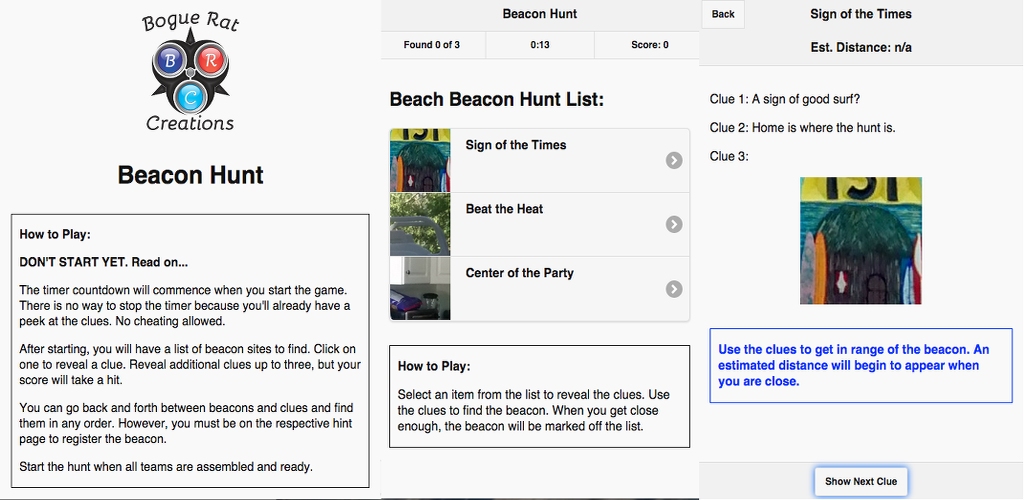Image resolution: width=1024 pixels, height=500 pixels.
Task: Expand Beat the Heat arrow
Action: pos(674,225)
